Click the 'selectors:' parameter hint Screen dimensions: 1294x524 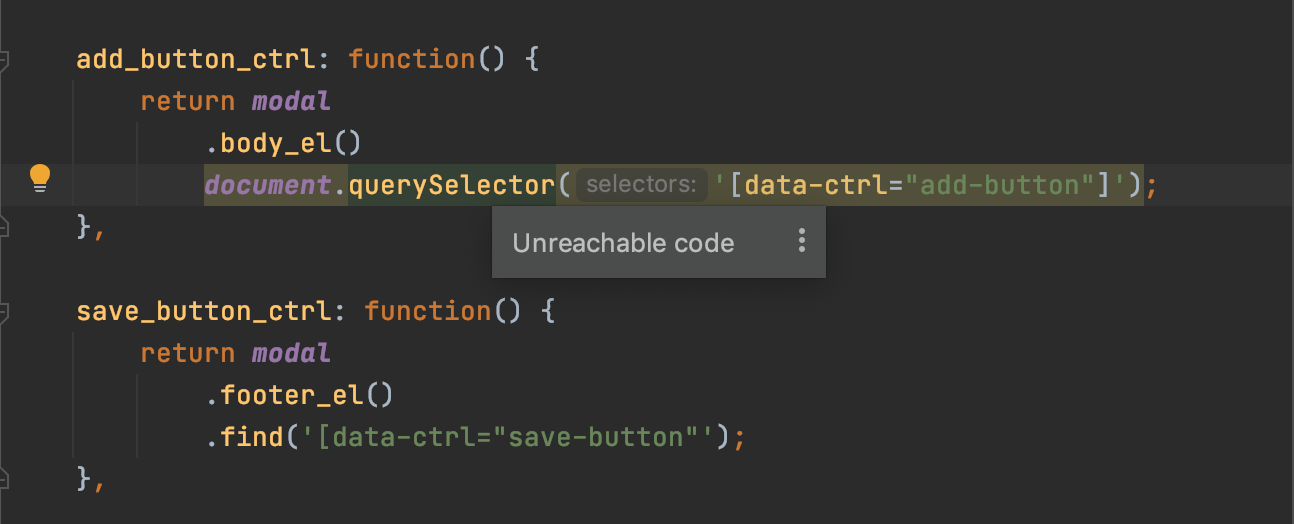pos(641,185)
